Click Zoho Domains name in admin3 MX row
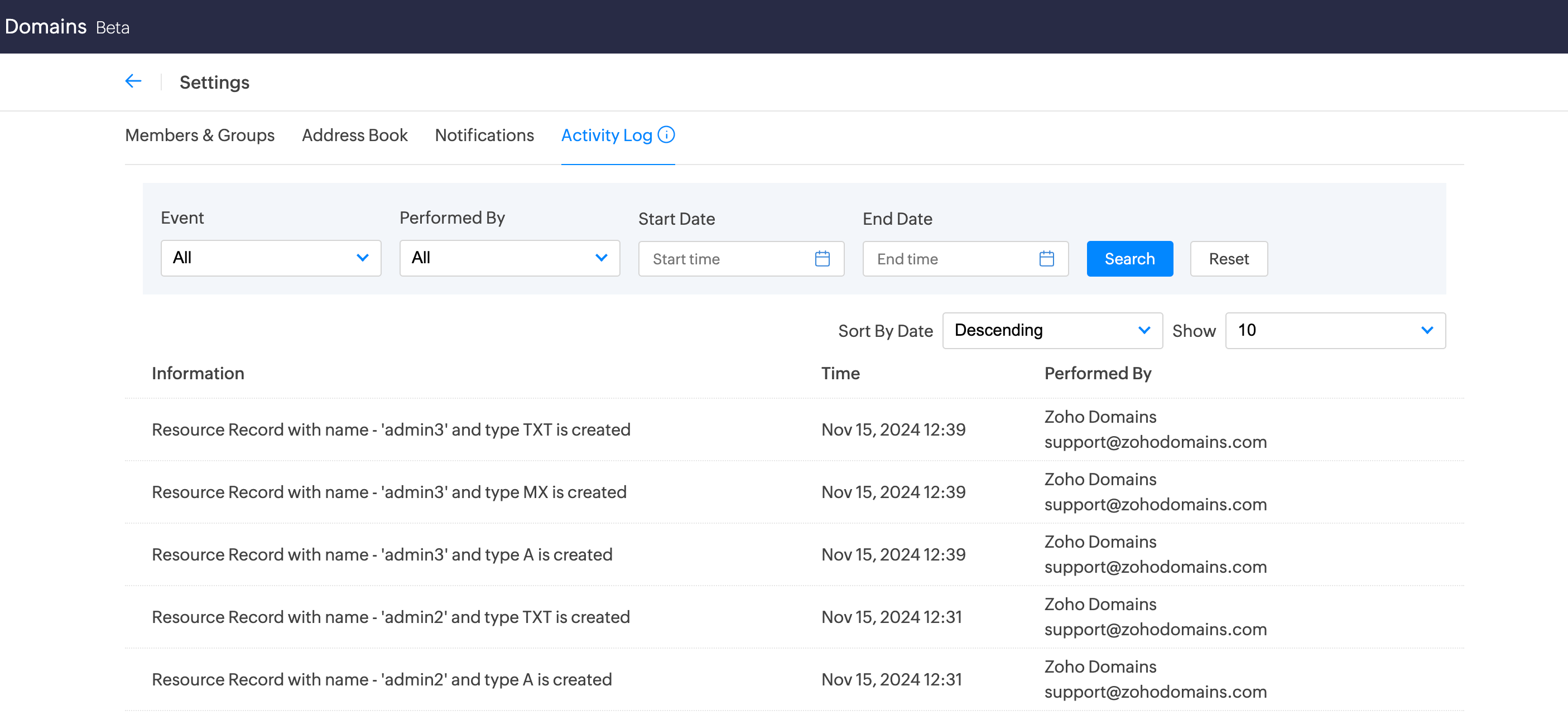Screen dimensions: 1568x715 (1100, 480)
